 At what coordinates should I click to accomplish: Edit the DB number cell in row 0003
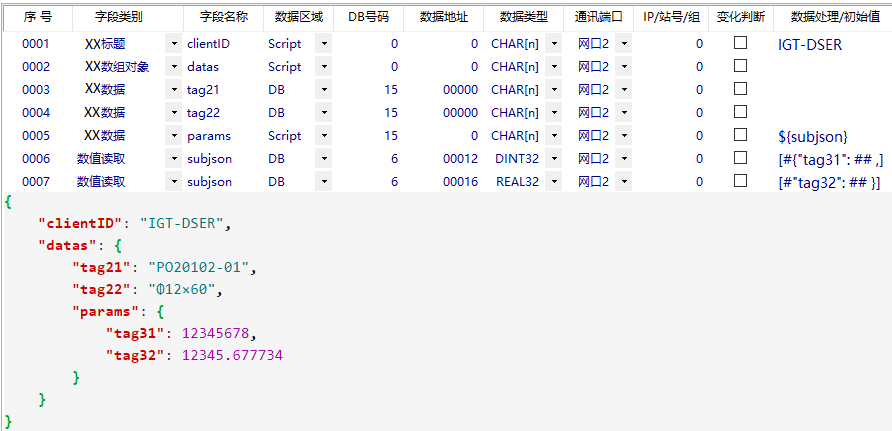point(368,90)
